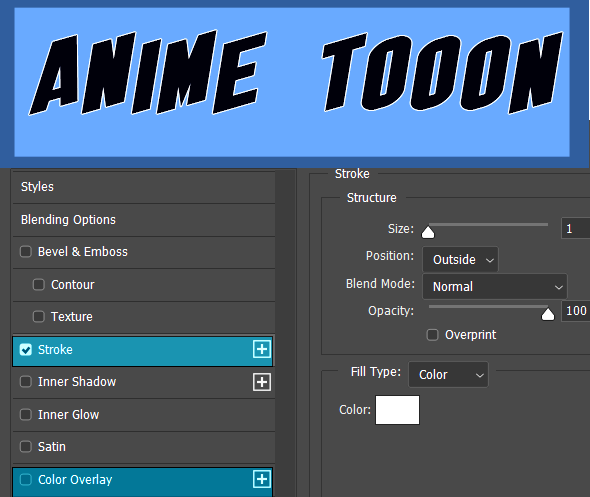Open the Position dropdown set to Outside
This screenshot has width=590, height=497.
coord(460,260)
